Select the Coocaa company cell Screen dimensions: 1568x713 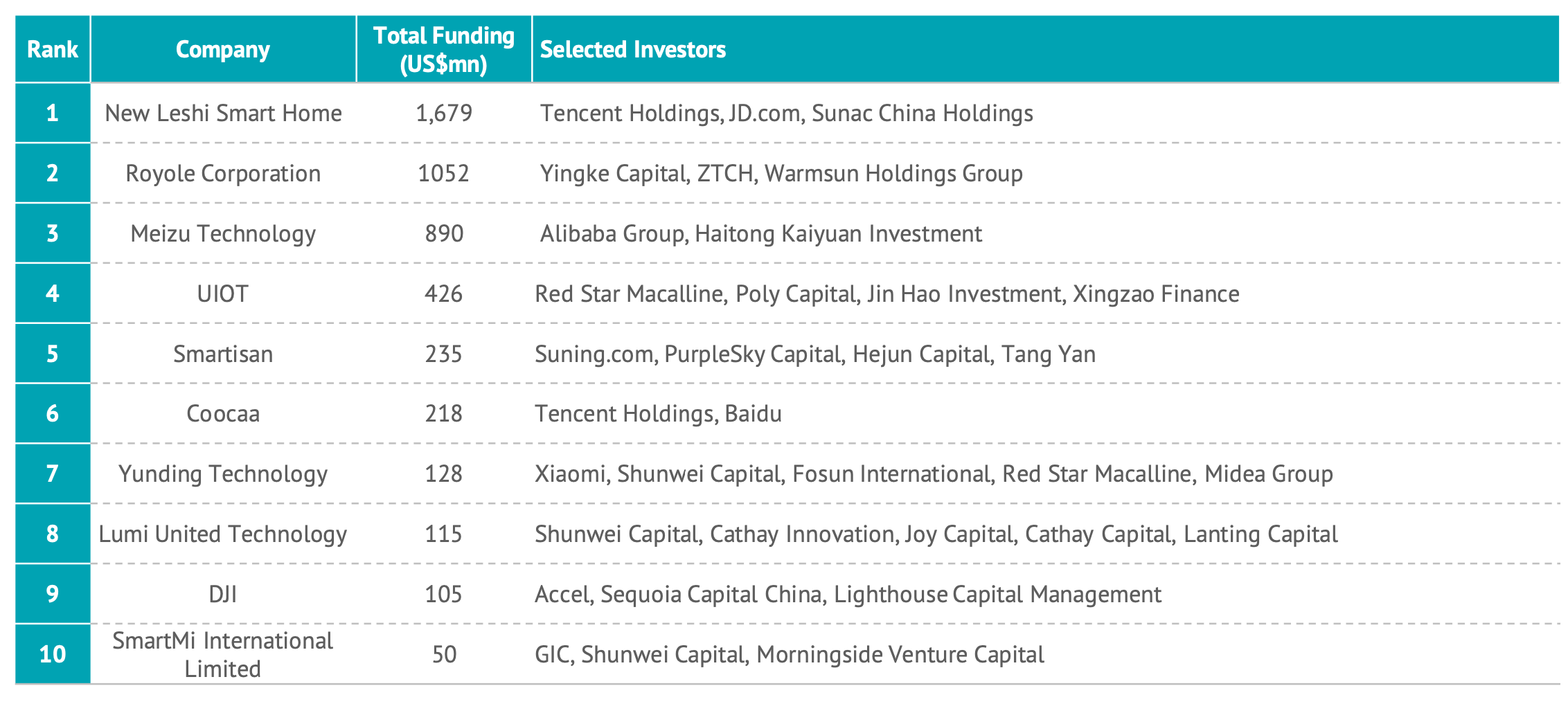point(223,413)
